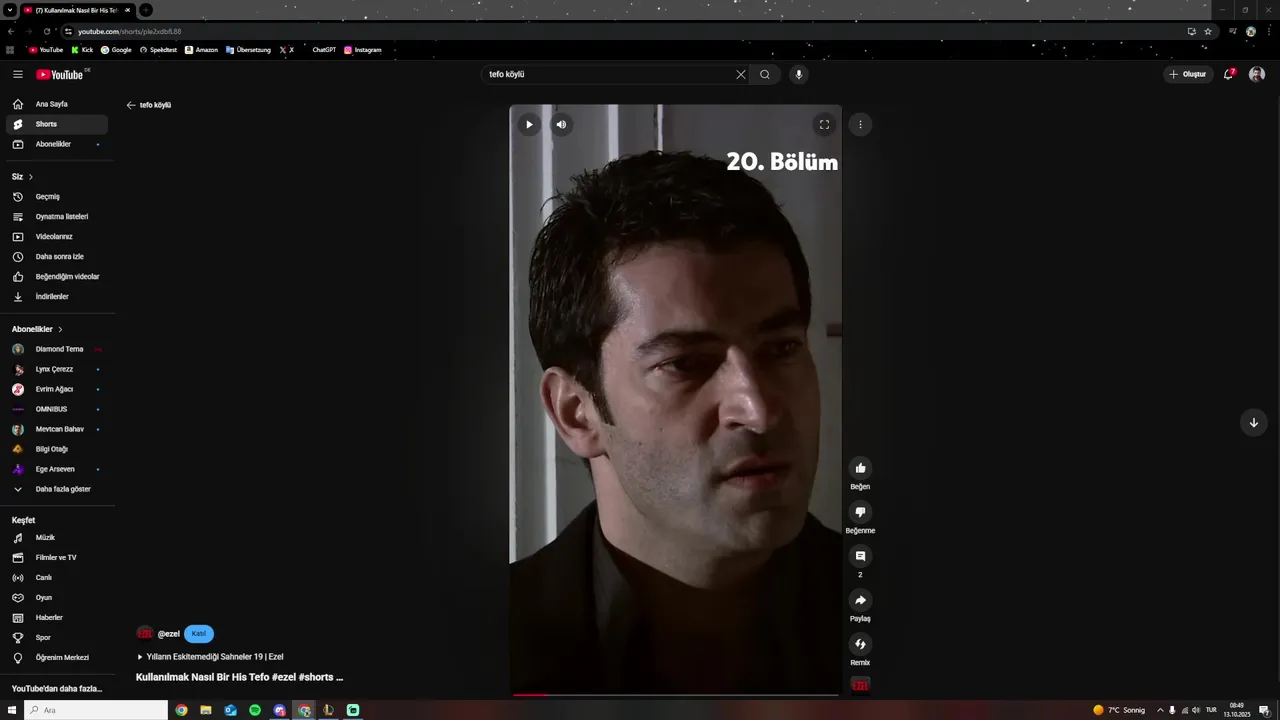Open Windows Start menu

tap(12, 710)
